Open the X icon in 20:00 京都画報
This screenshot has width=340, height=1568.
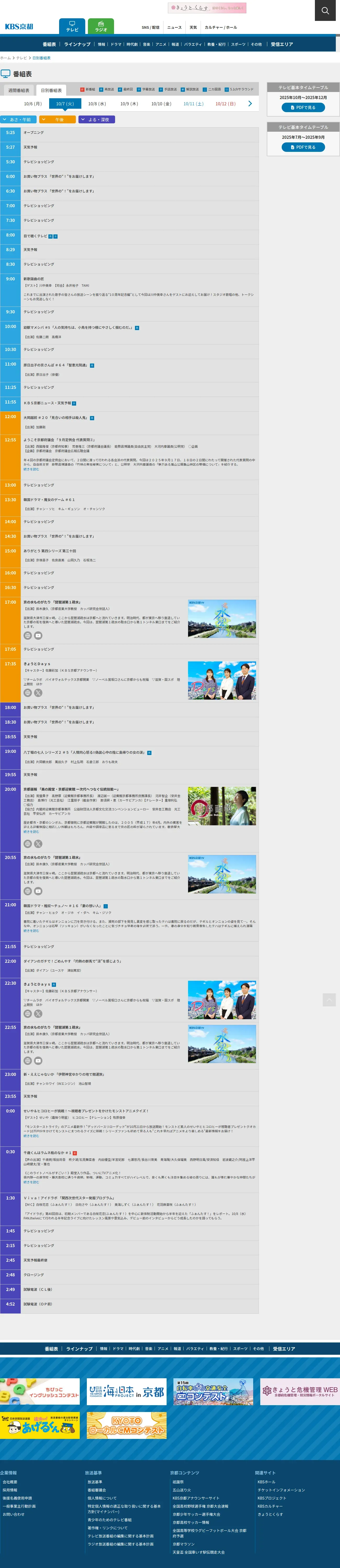point(38,844)
